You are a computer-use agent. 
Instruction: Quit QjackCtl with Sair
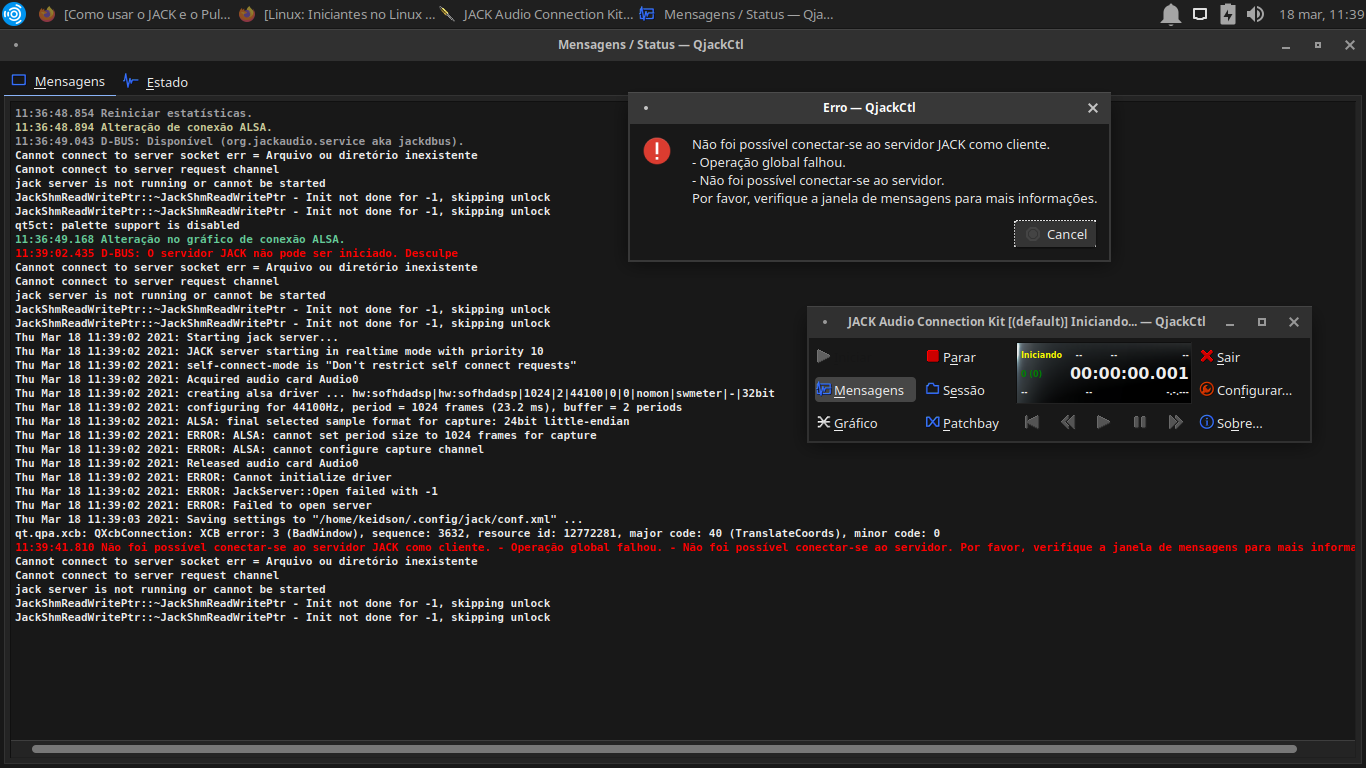[x=1220, y=357]
